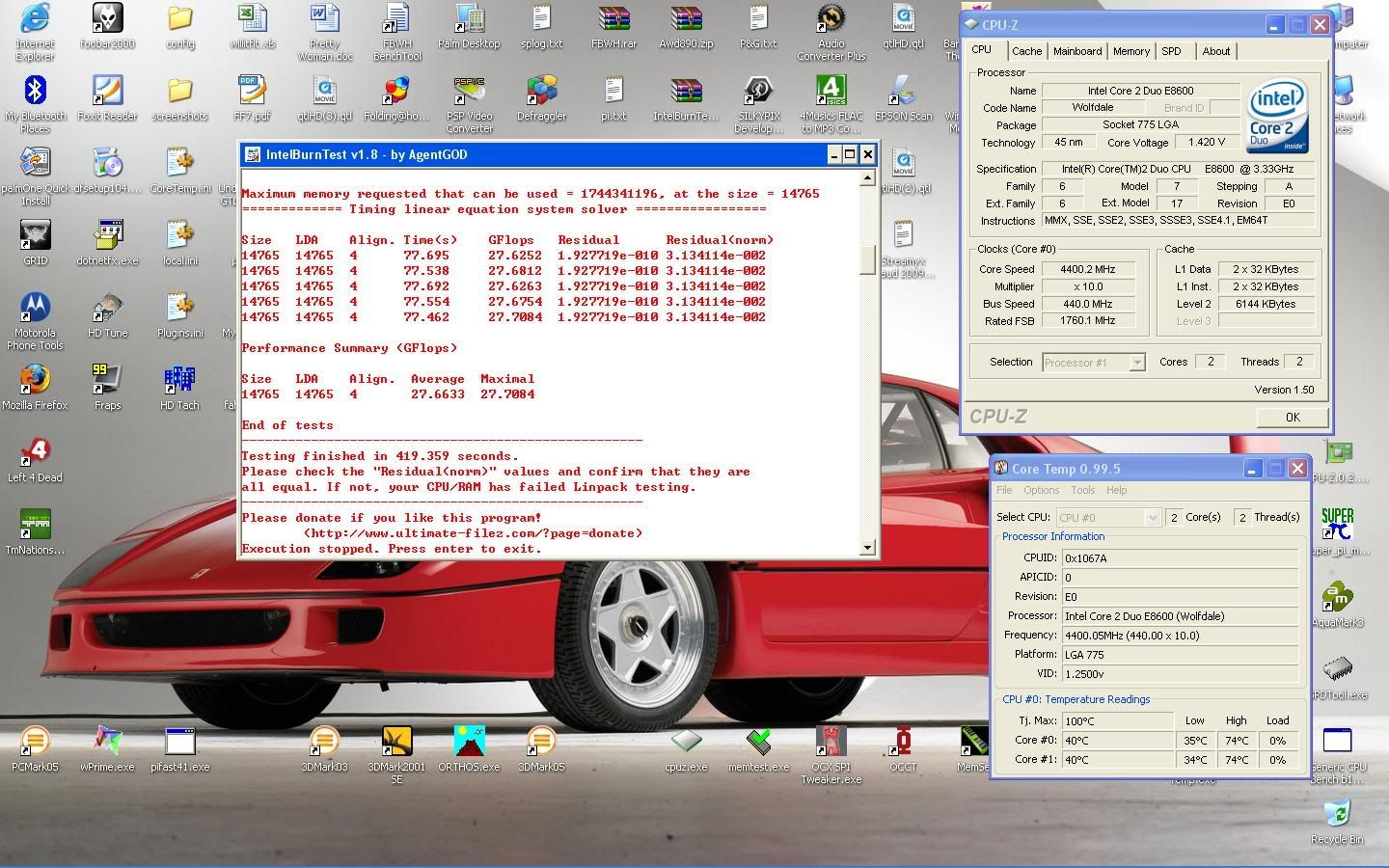
Task: Open the foobar2000 desktop icon
Action: pyautogui.click(x=107, y=18)
